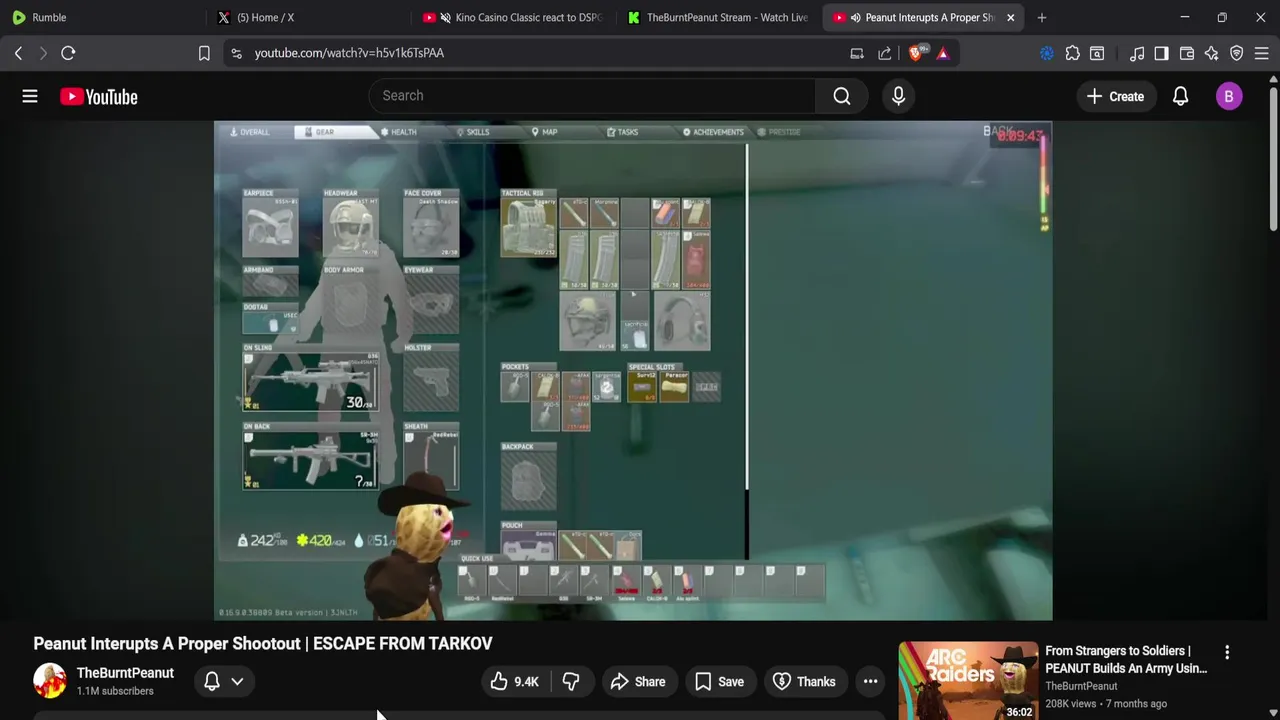This screenshot has height=720, width=1280.
Task: Open the blue spinning extension icon
Action: click(1046, 53)
